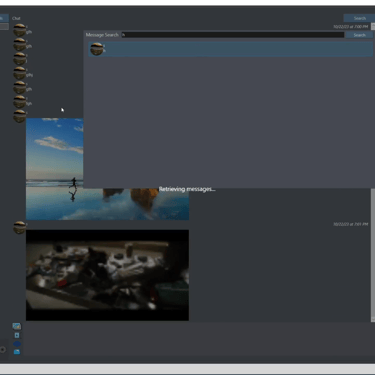Viewport: 375px width, 375px height.
Task: Click the round gear icon at the far left
Action: [x=3, y=350]
